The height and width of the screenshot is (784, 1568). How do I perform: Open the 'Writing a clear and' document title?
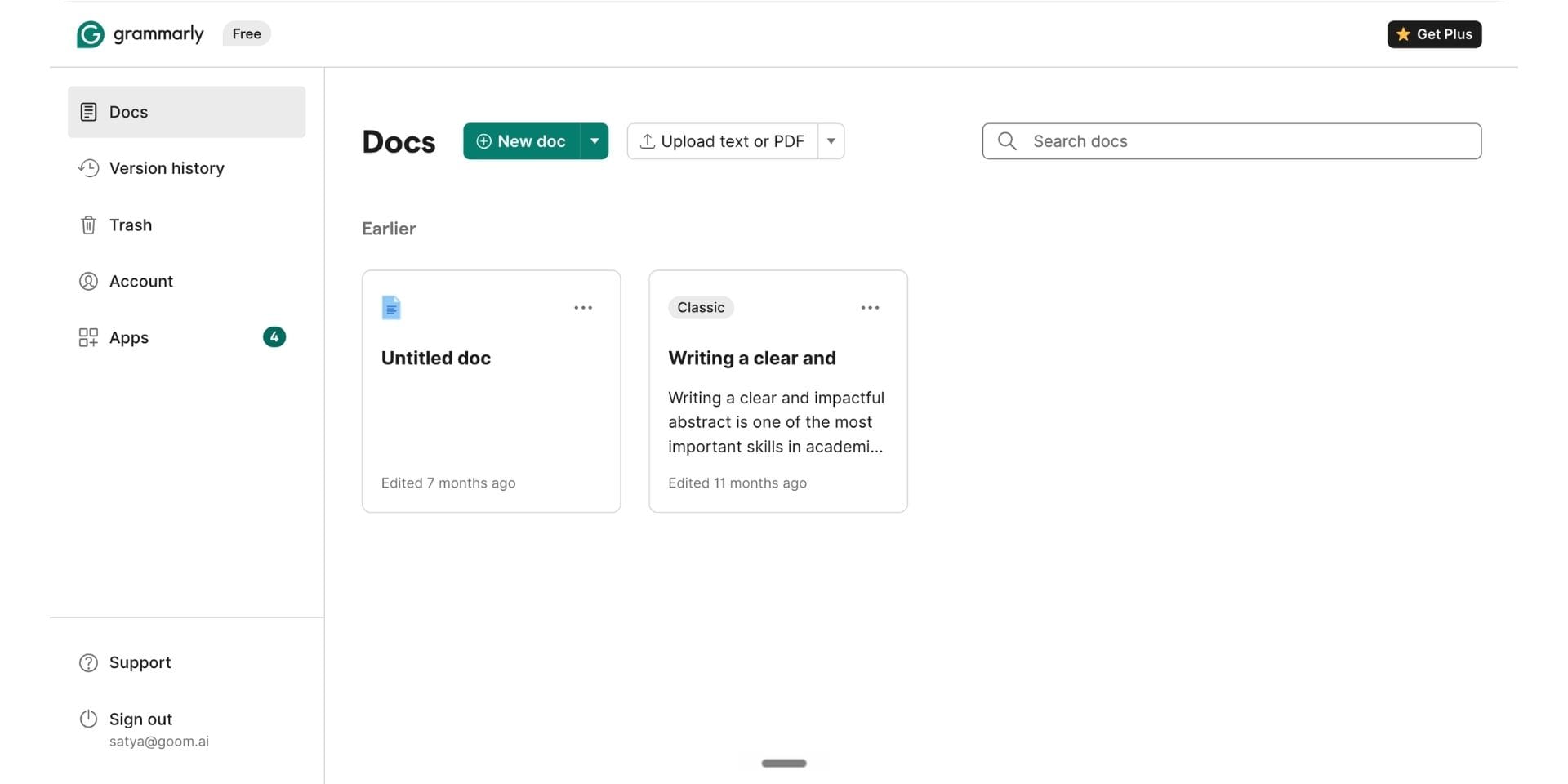[x=752, y=358]
